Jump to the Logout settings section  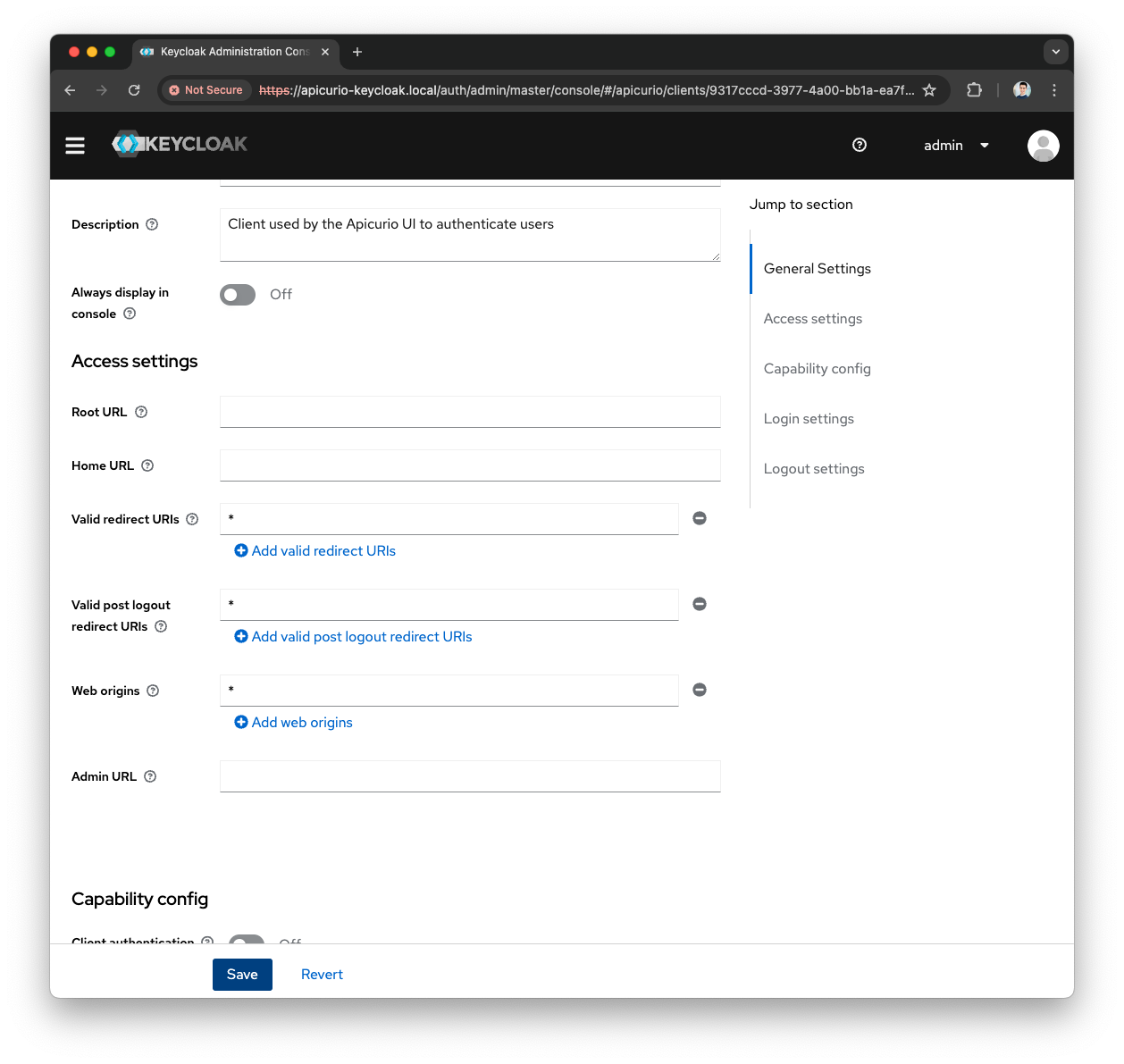814,468
